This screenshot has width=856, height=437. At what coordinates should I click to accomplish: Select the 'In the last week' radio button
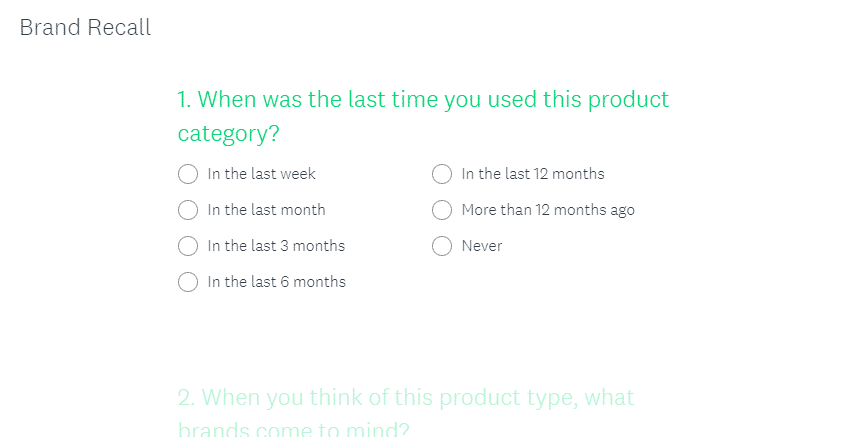click(188, 174)
